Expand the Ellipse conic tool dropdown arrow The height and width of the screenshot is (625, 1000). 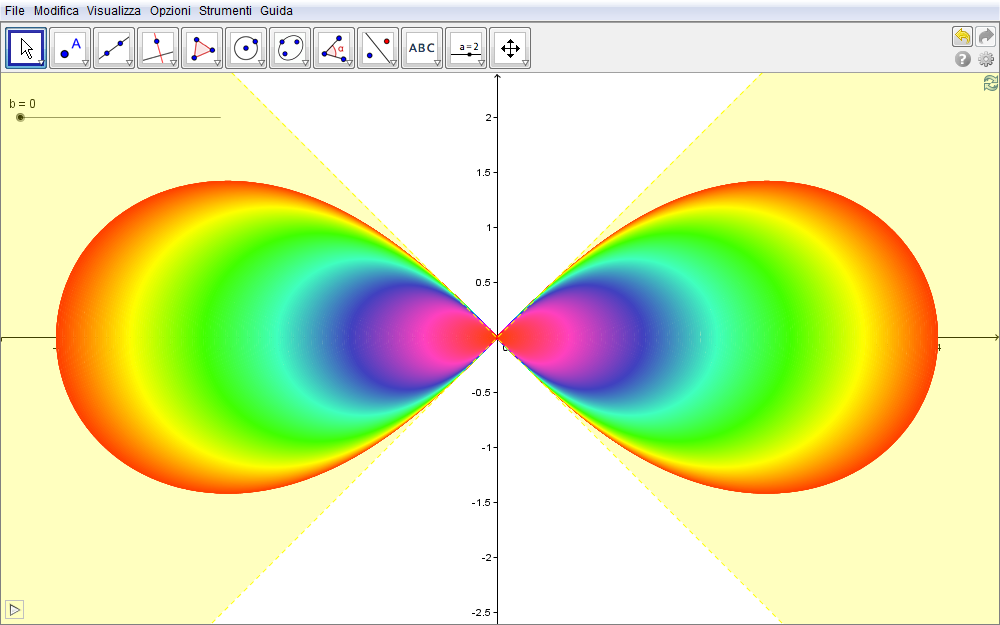point(305,63)
